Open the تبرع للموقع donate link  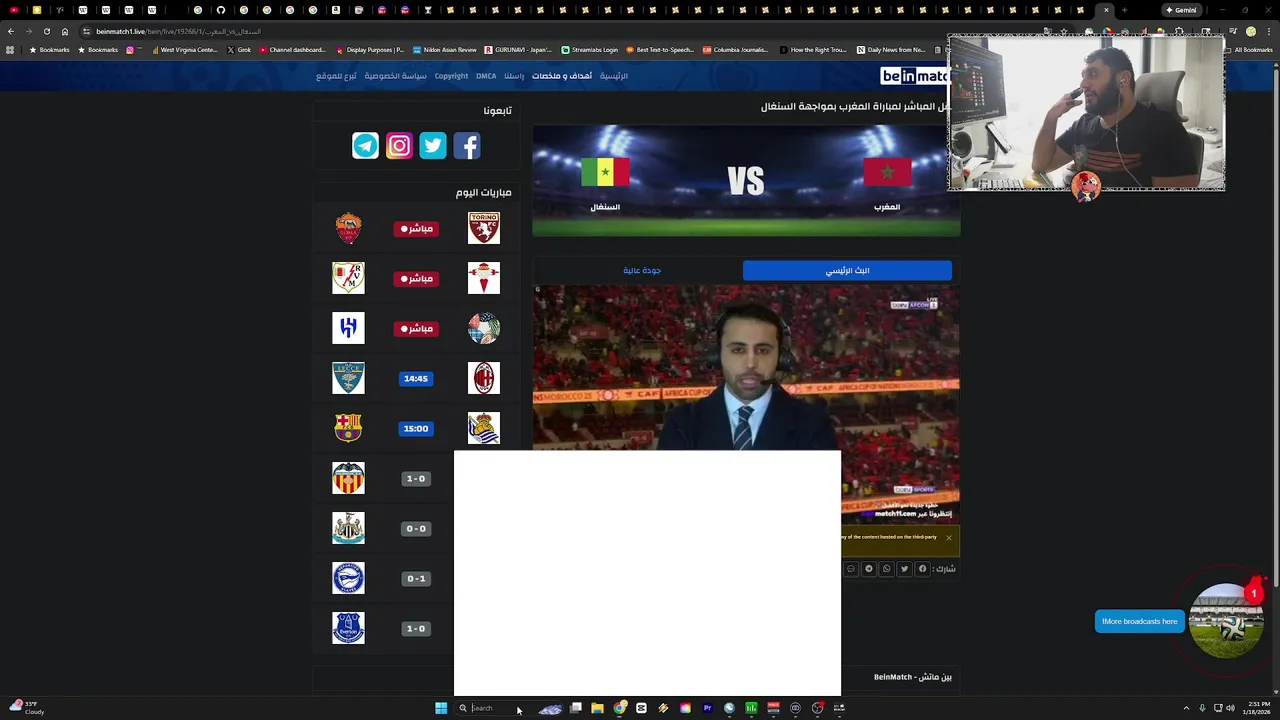pyautogui.click(x=336, y=76)
